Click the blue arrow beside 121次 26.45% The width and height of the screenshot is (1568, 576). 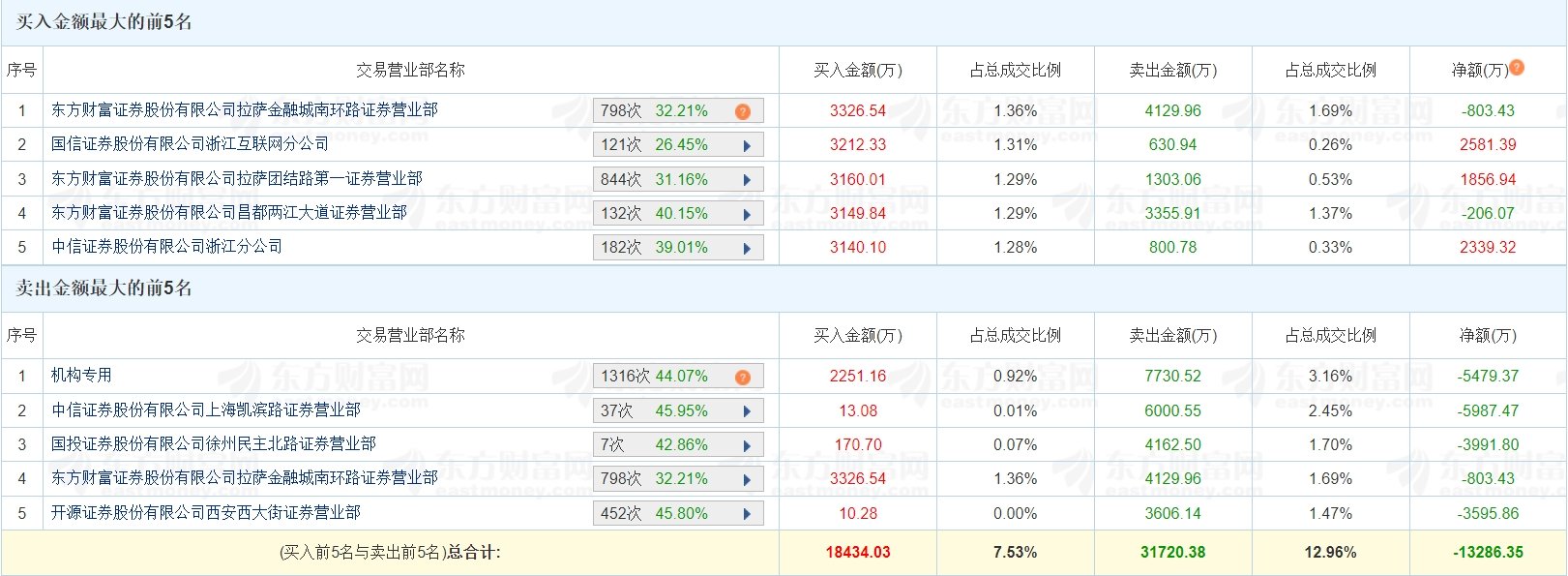pyautogui.click(x=747, y=146)
